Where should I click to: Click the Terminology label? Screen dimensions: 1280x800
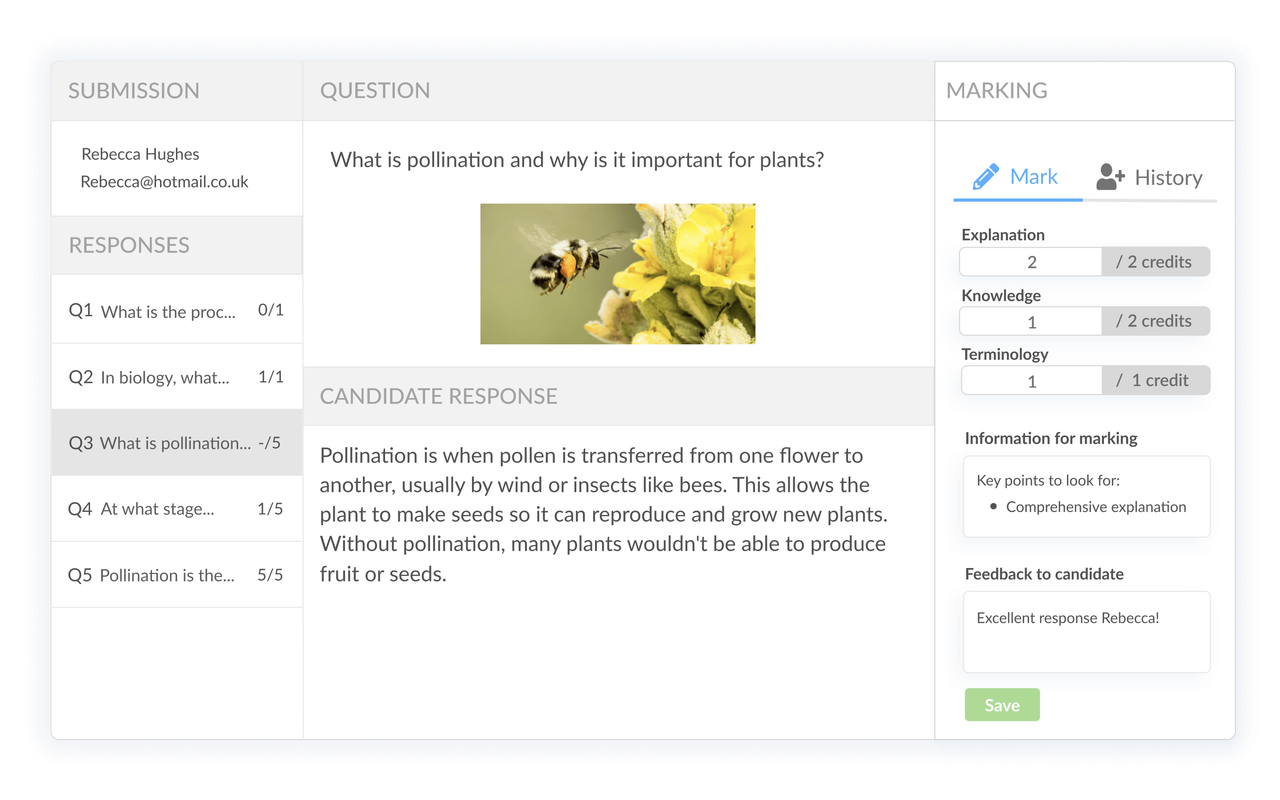(x=1005, y=354)
